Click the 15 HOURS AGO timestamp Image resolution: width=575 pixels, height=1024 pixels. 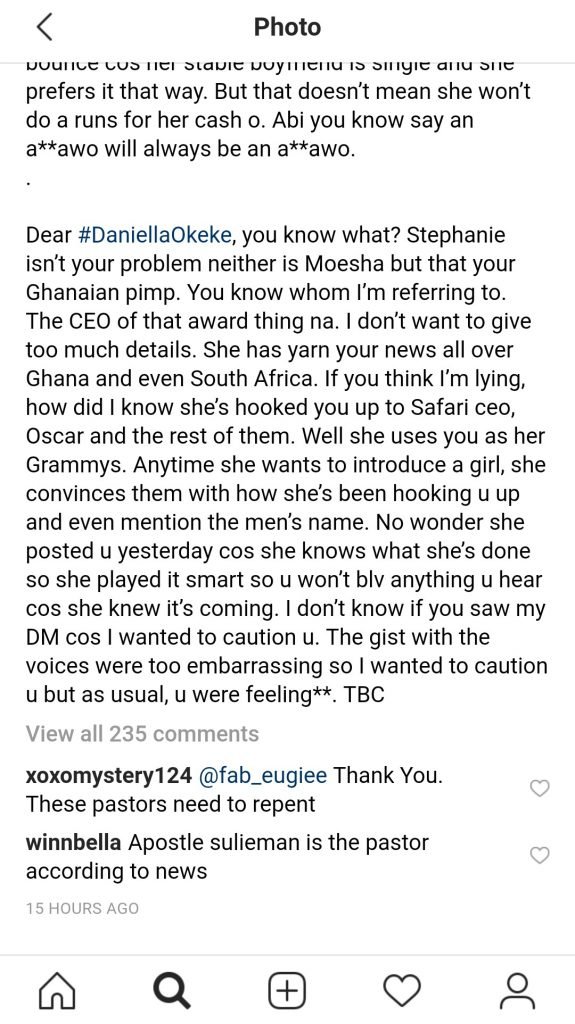(x=82, y=908)
